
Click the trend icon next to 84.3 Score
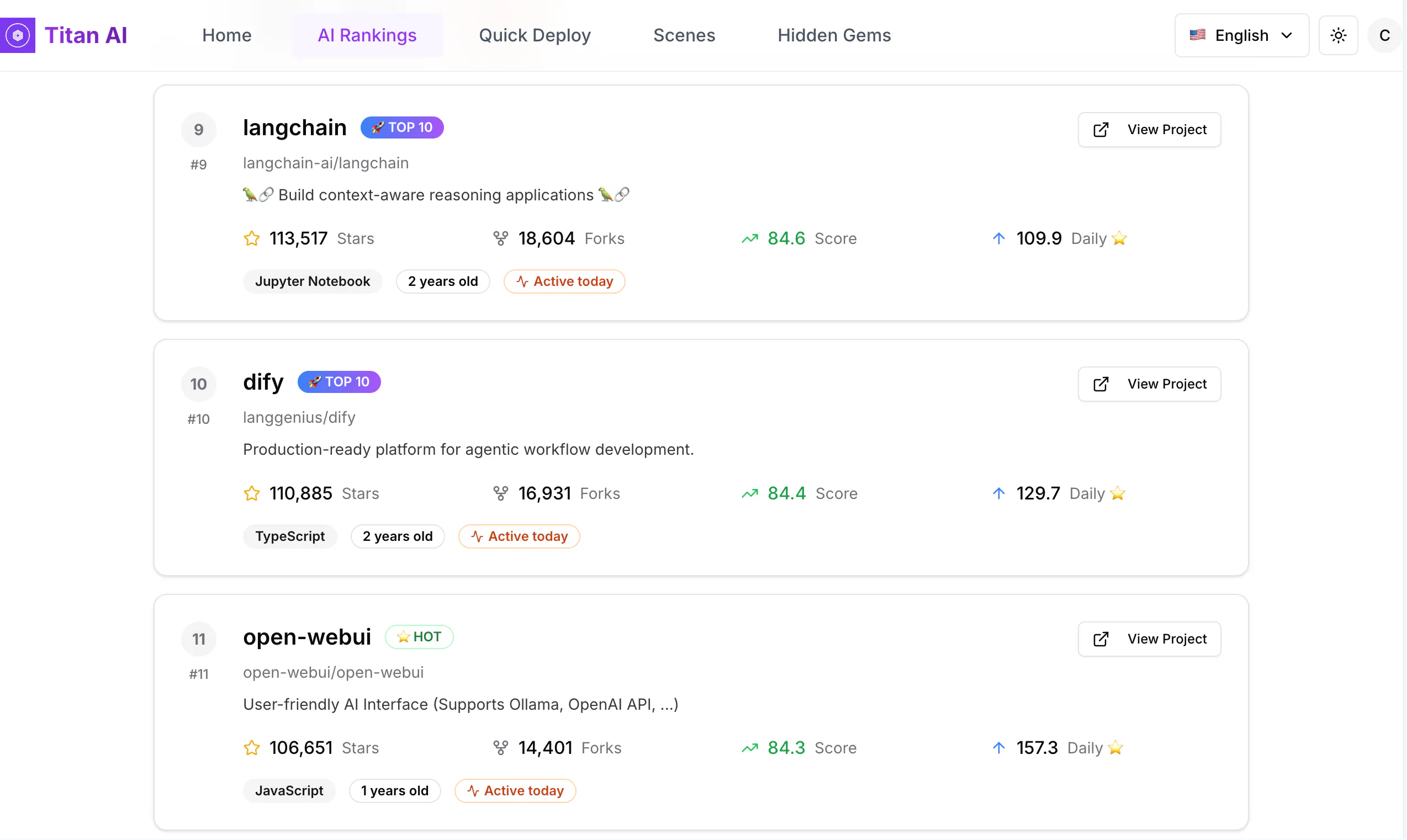[x=750, y=748]
